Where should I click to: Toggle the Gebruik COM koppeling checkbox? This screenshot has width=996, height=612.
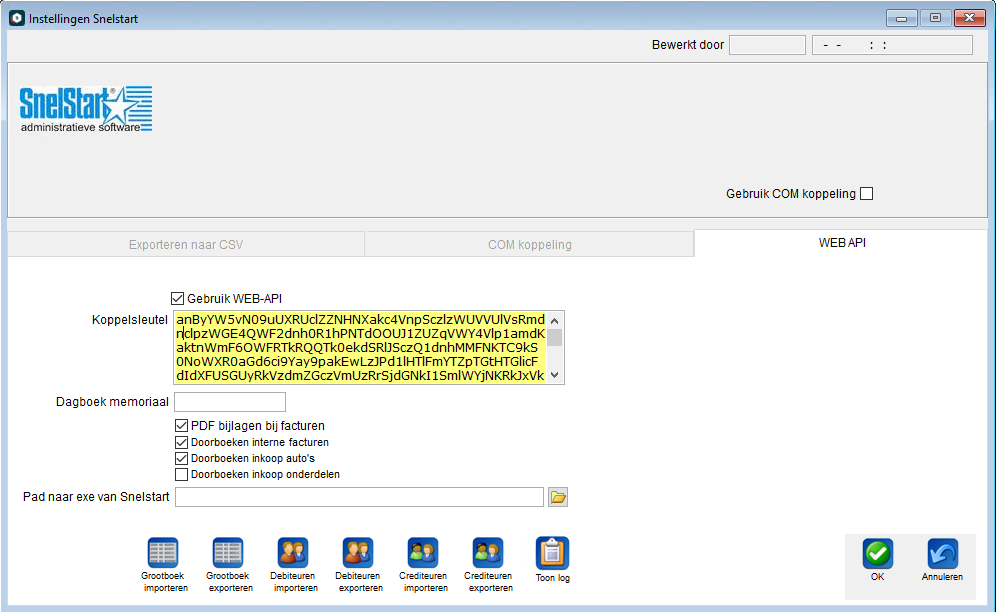(866, 194)
